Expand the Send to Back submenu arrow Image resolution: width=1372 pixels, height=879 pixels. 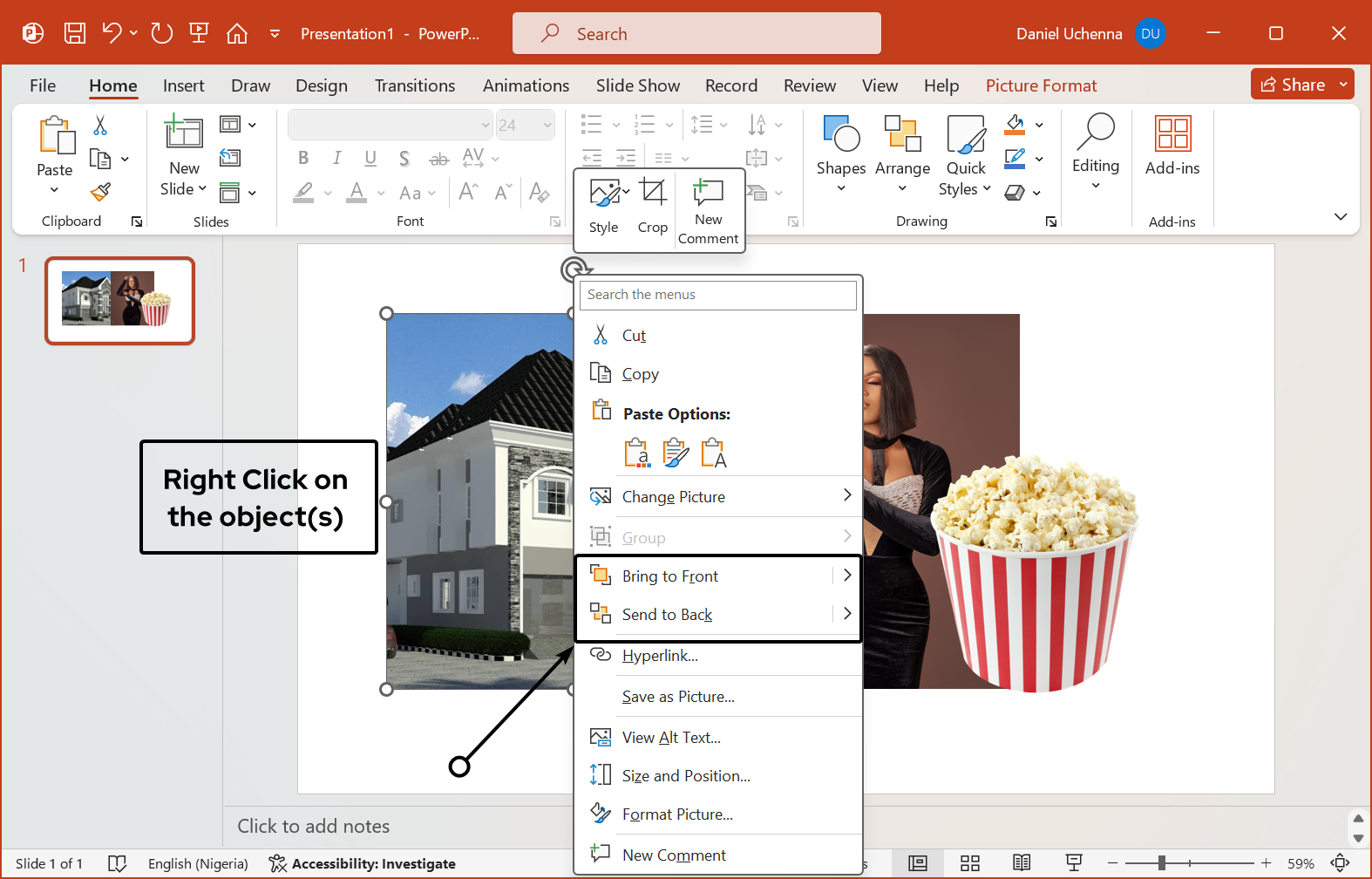(x=846, y=614)
